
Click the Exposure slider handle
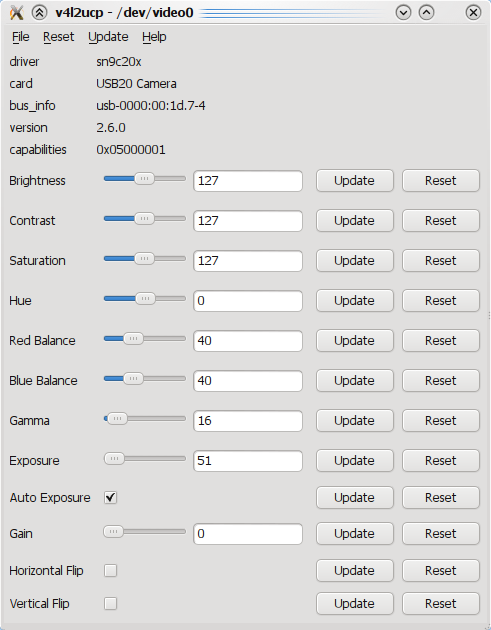tap(115, 458)
